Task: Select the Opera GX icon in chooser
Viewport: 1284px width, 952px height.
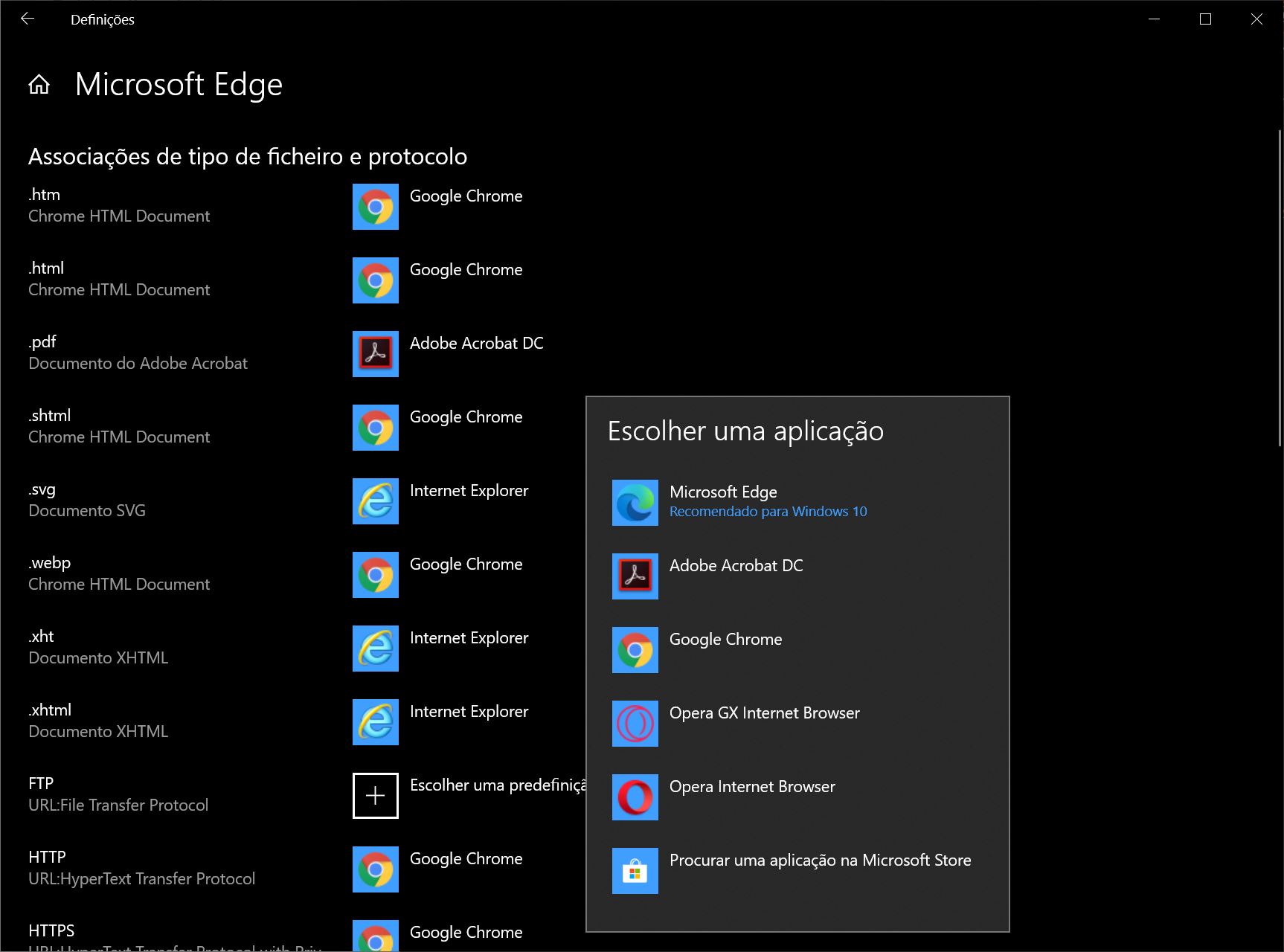Action: 635,724
